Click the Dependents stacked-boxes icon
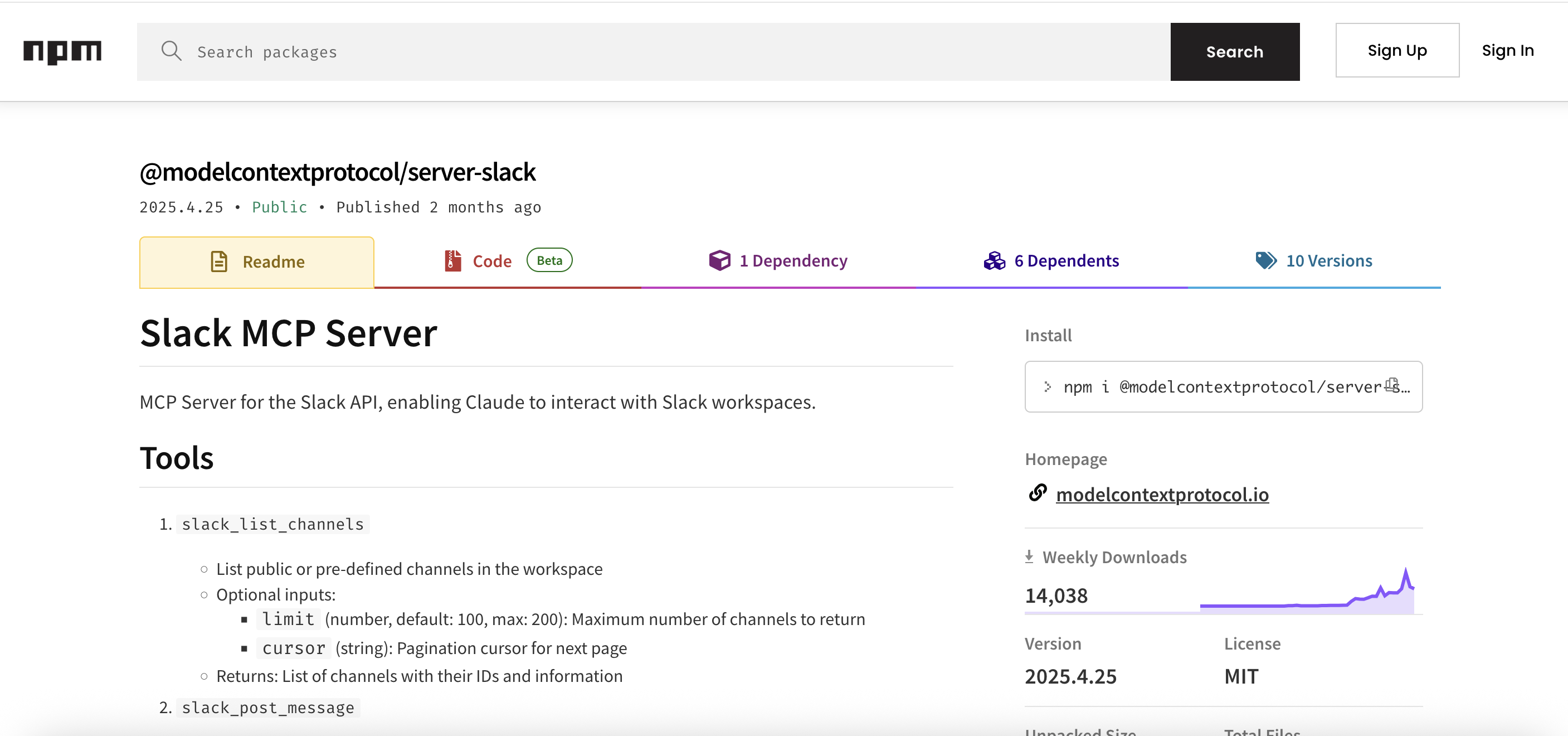The image size is (1568, 736). [x=994, y=261]
